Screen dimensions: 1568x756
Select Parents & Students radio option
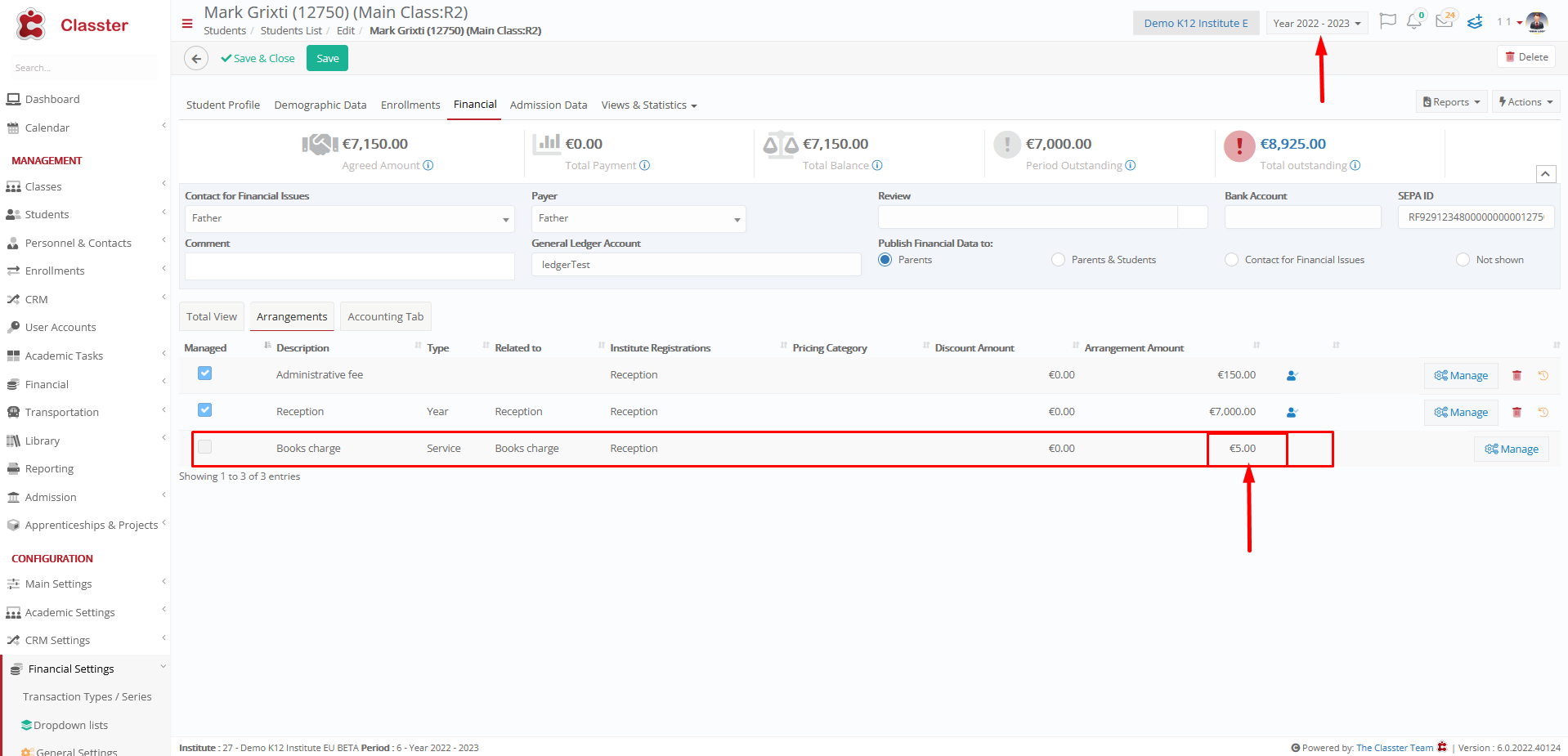(x=1058, y=260)
